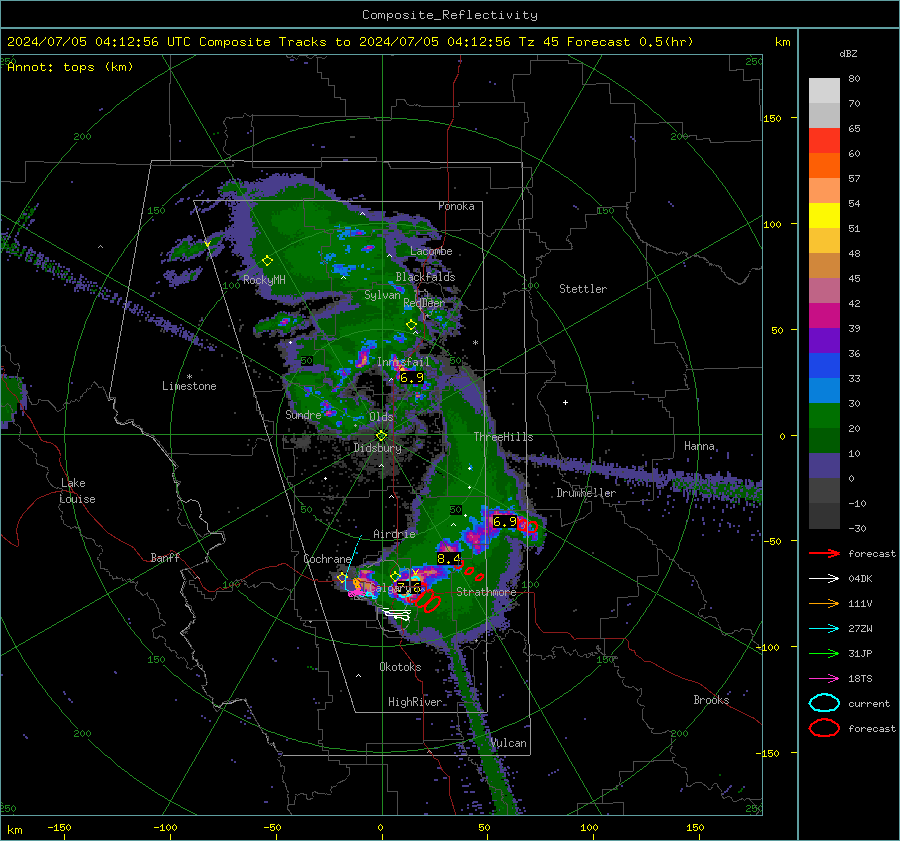Select the yellow diamond marker below RedDeer
900x841 pixels.
point(411,325)
